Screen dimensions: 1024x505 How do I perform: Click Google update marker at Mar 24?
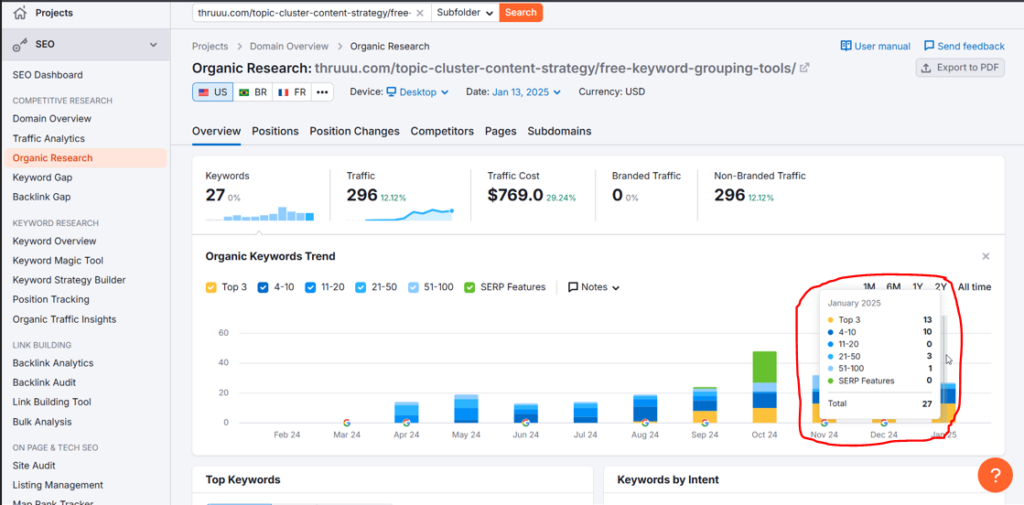[x=347, y=423]
